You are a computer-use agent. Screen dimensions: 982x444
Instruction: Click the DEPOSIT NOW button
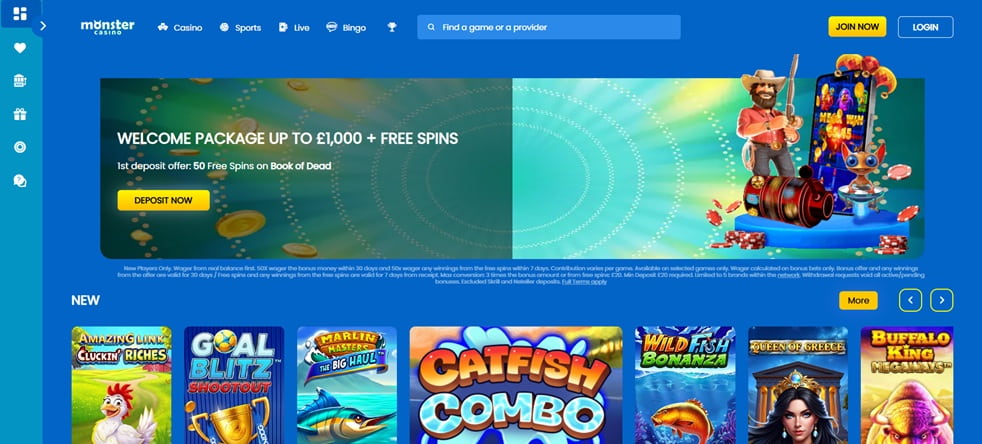click(x=163, y=200)
